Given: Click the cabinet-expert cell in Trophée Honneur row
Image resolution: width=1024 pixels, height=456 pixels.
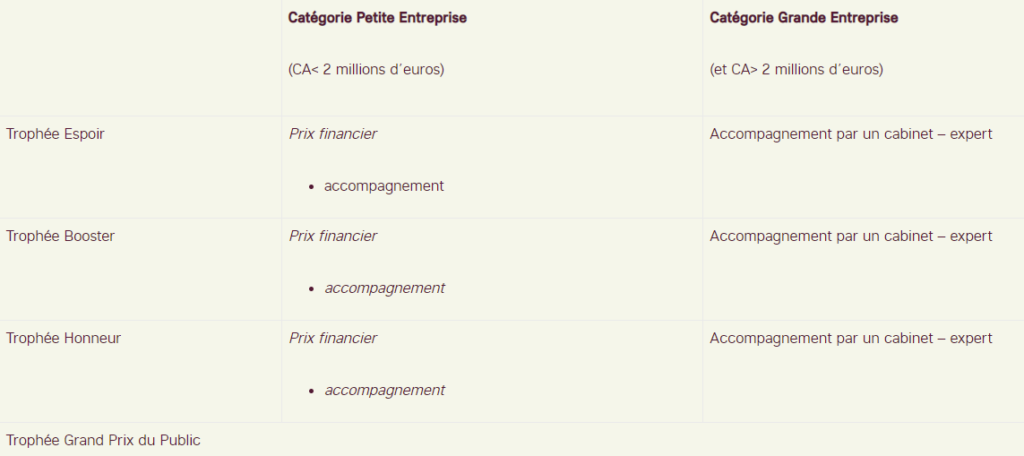Looking at the screenshot, I should coord(851,338).
